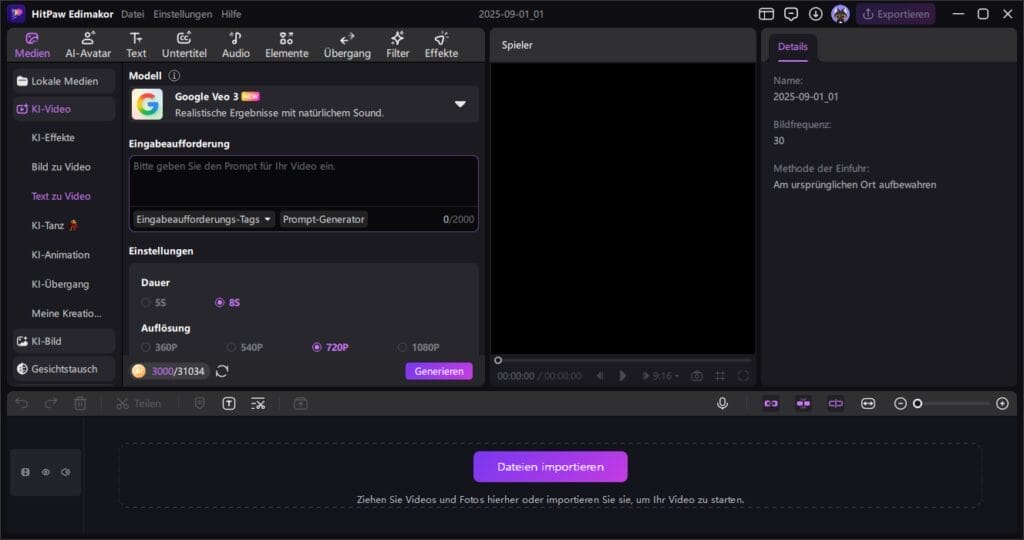
Task: Click the microphone voice-over icon
Action: point(722,403)
